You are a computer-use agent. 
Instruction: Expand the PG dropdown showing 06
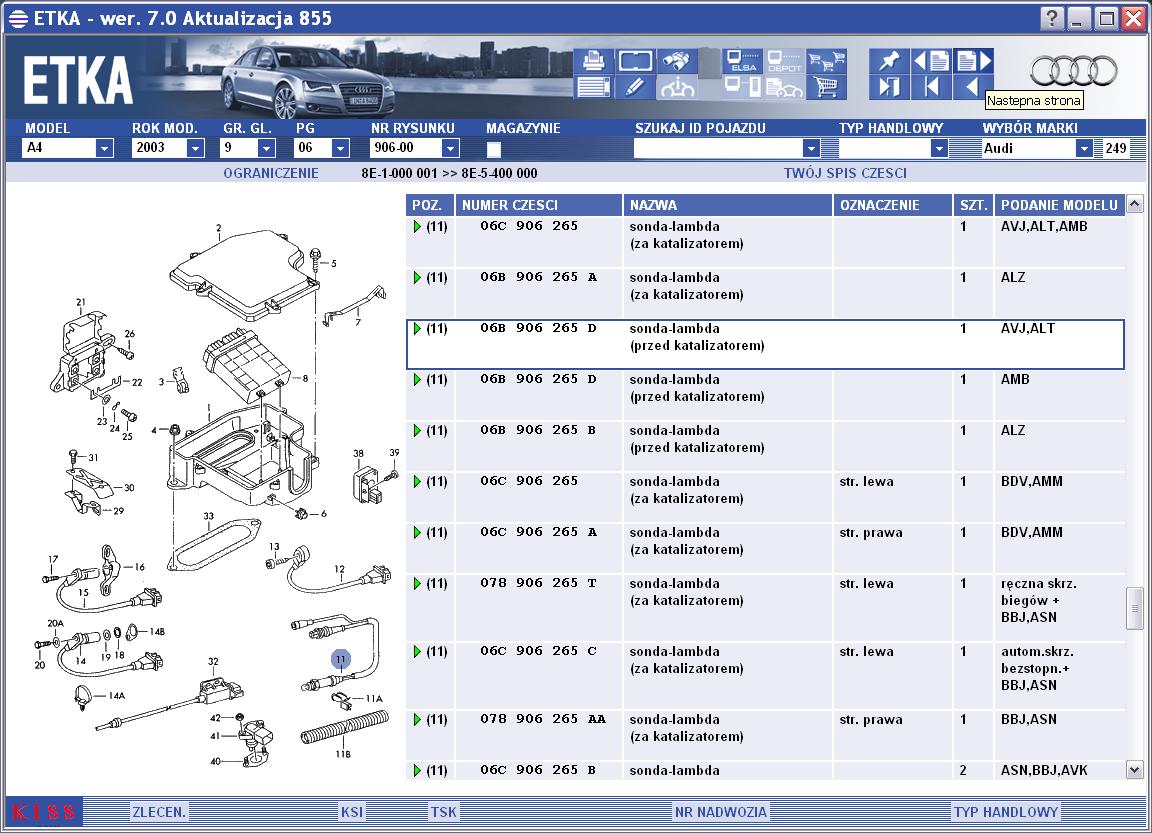[x=339, y=148]
